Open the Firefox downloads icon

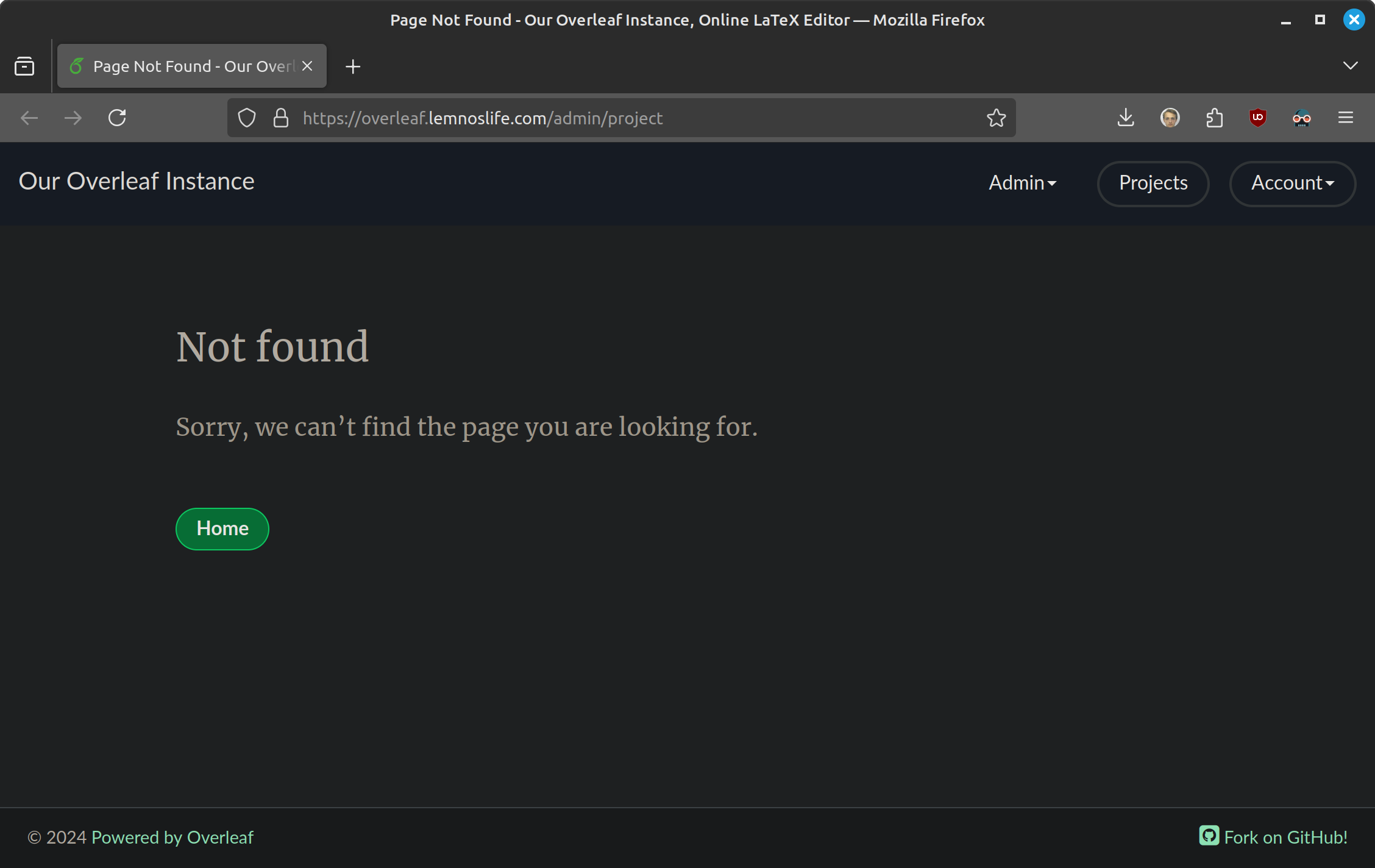point(1126,118)
